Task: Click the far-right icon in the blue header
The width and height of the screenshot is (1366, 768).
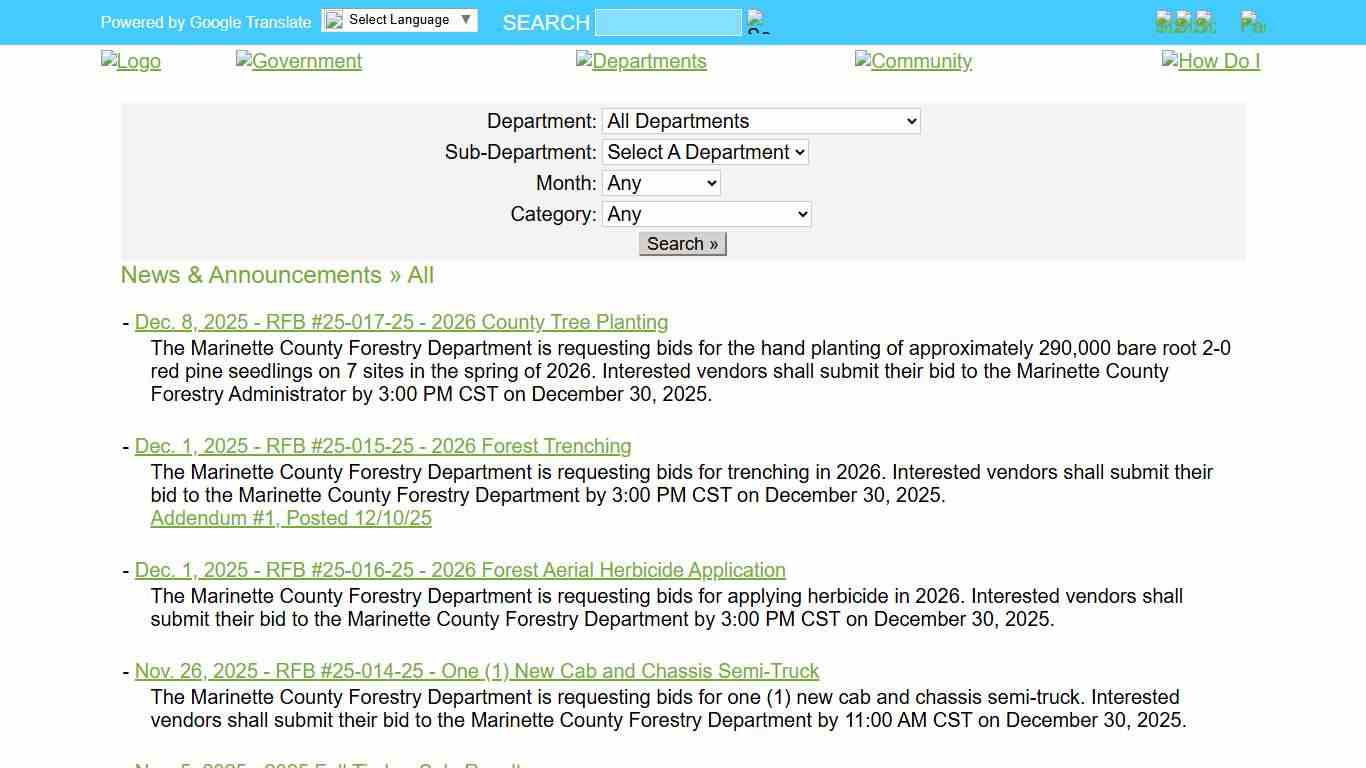Action: point(1252,22)
